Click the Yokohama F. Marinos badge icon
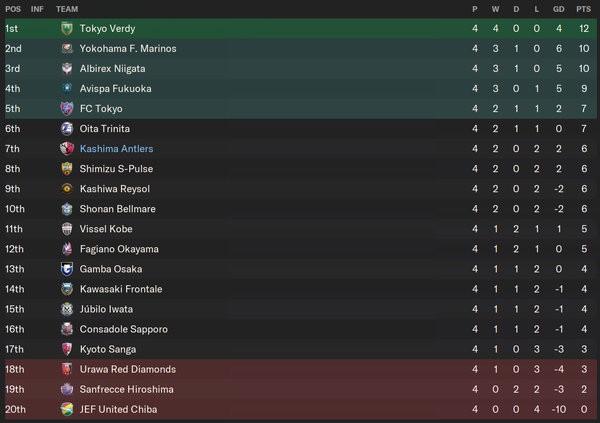Image resolution: width=600 pixels, height=423 pixels. click(x=67, y=49)
